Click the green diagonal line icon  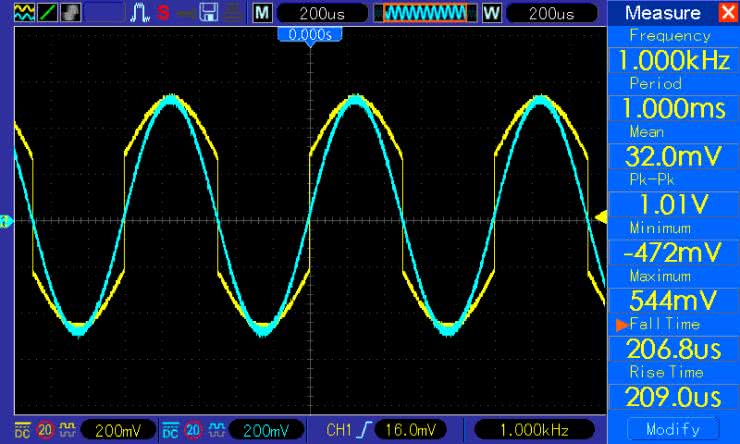click(x=45, y=13)
